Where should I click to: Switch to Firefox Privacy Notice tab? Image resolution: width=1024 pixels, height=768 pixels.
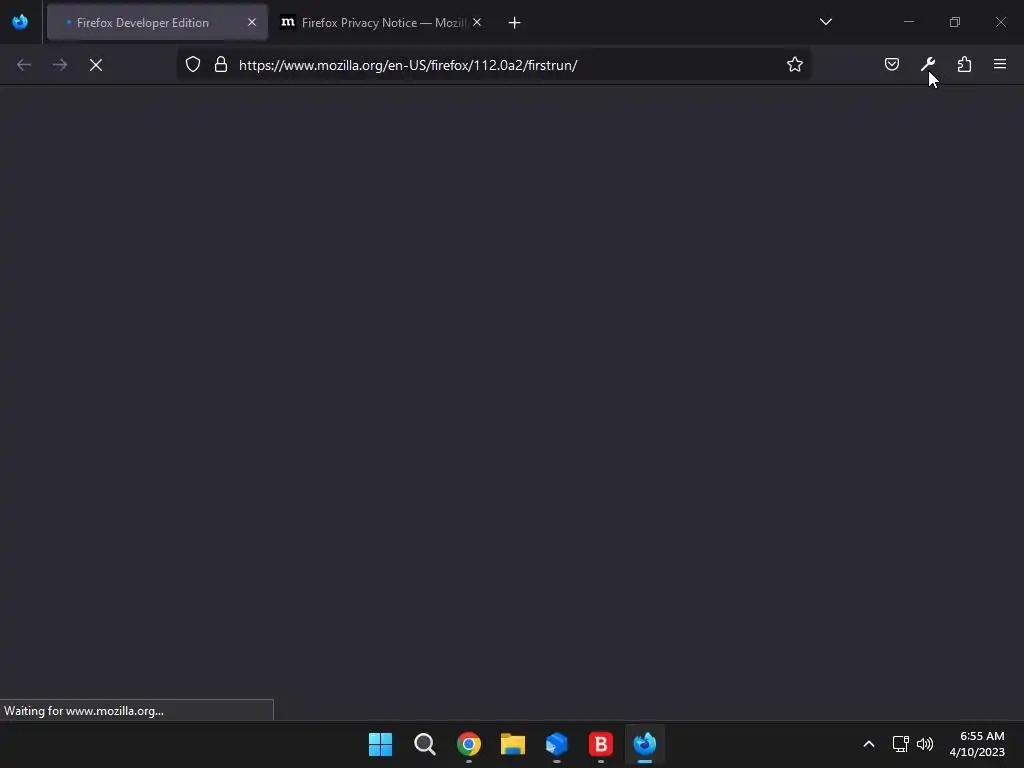[382, 22]
